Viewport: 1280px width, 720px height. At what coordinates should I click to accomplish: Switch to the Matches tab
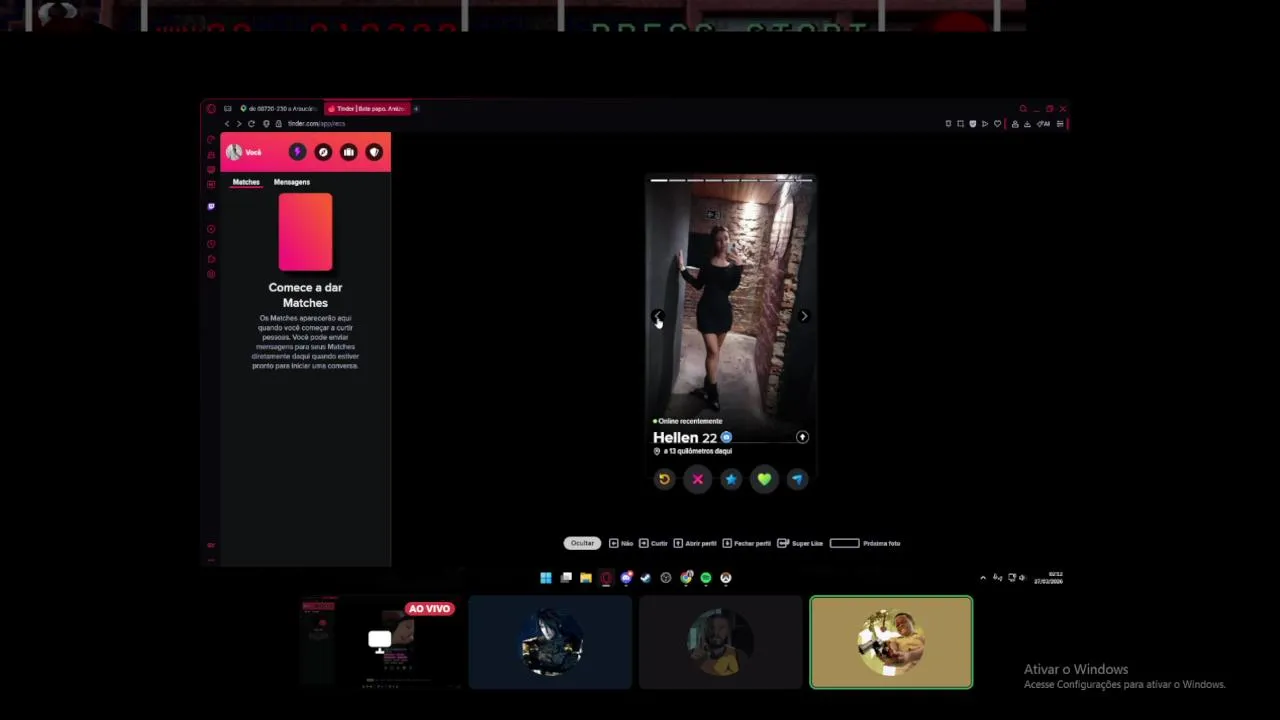pos(246,182)
